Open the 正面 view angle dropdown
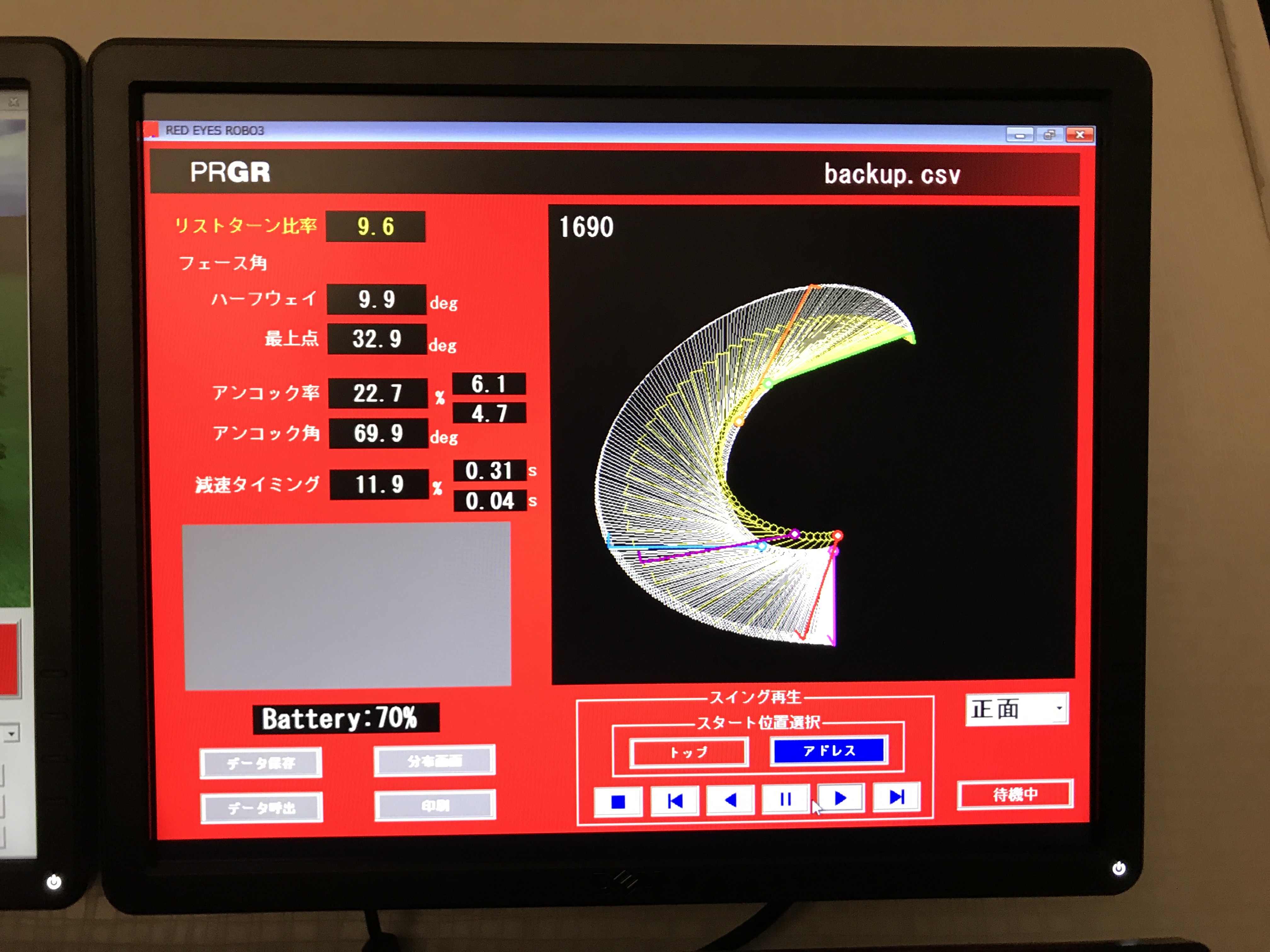The width and height of the screenshot is (1270, 952). pos(1017,710)
